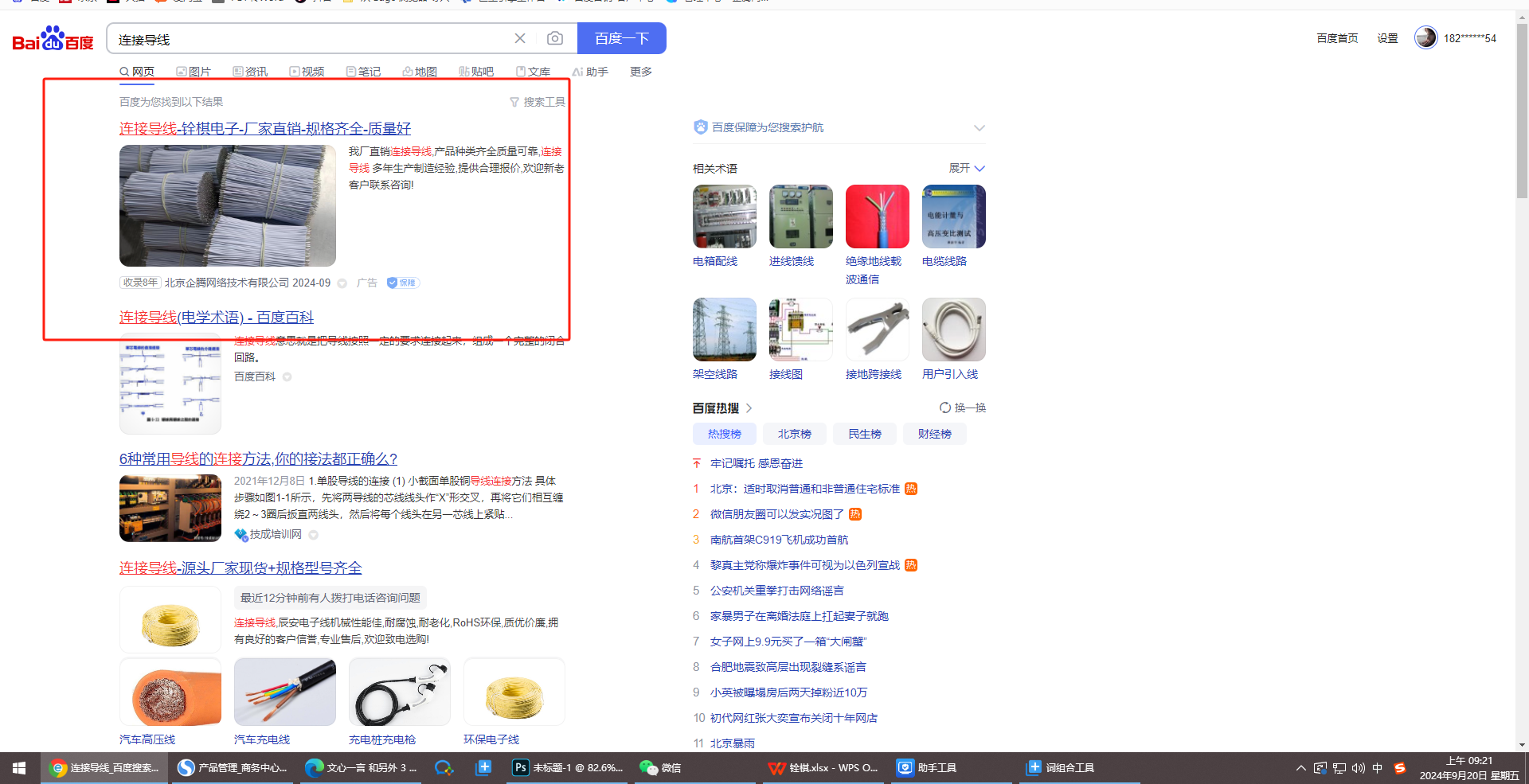Open result 6种常用导线的连接方法
The image size is (1529, 784).
point(258,458)
